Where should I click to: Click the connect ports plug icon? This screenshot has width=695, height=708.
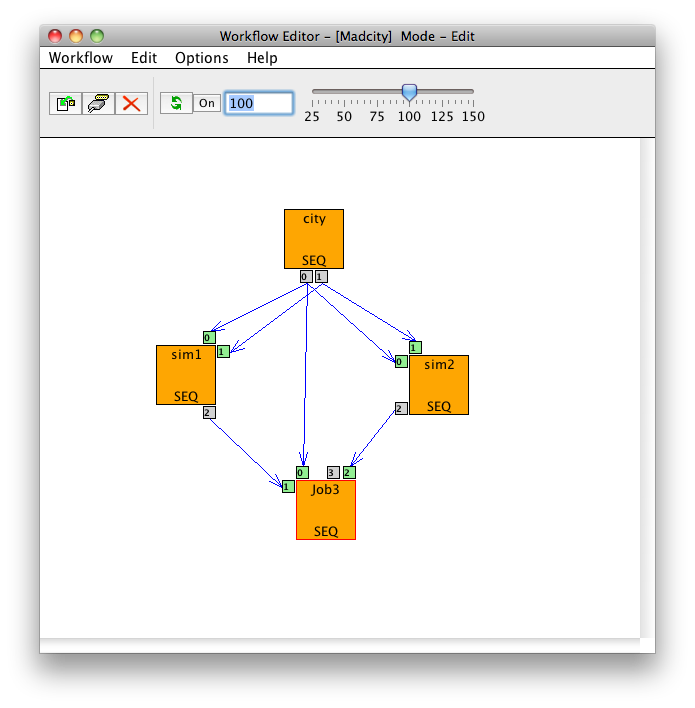98,103
